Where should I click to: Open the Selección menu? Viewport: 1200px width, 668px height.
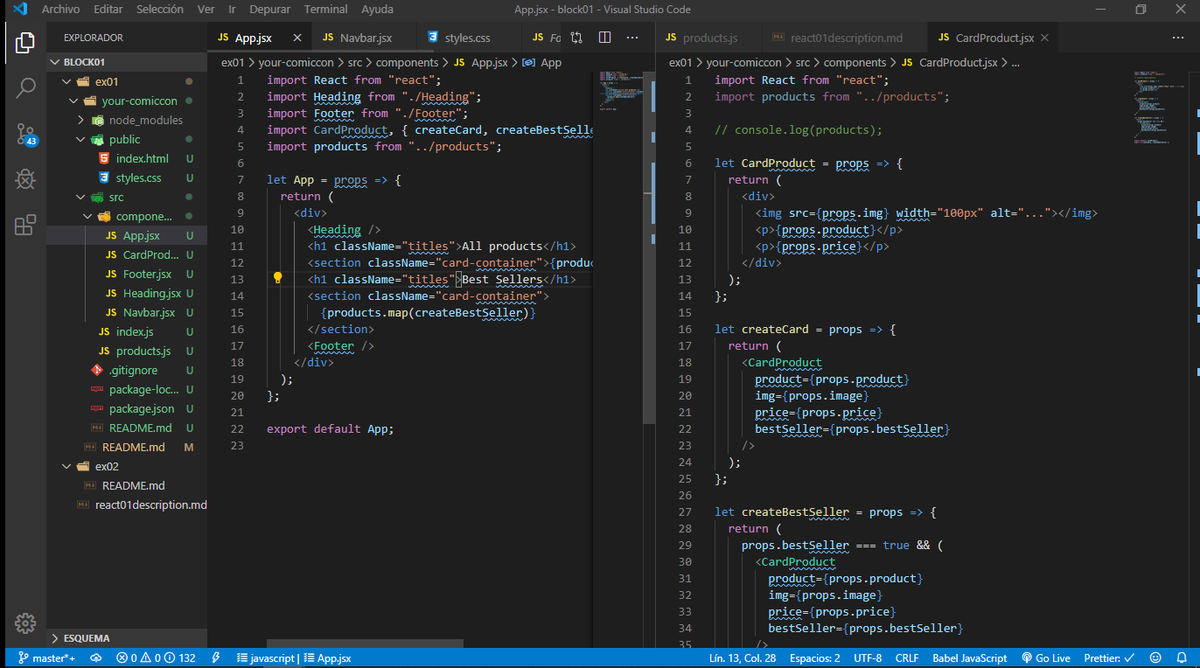click(x=160, y=9)
